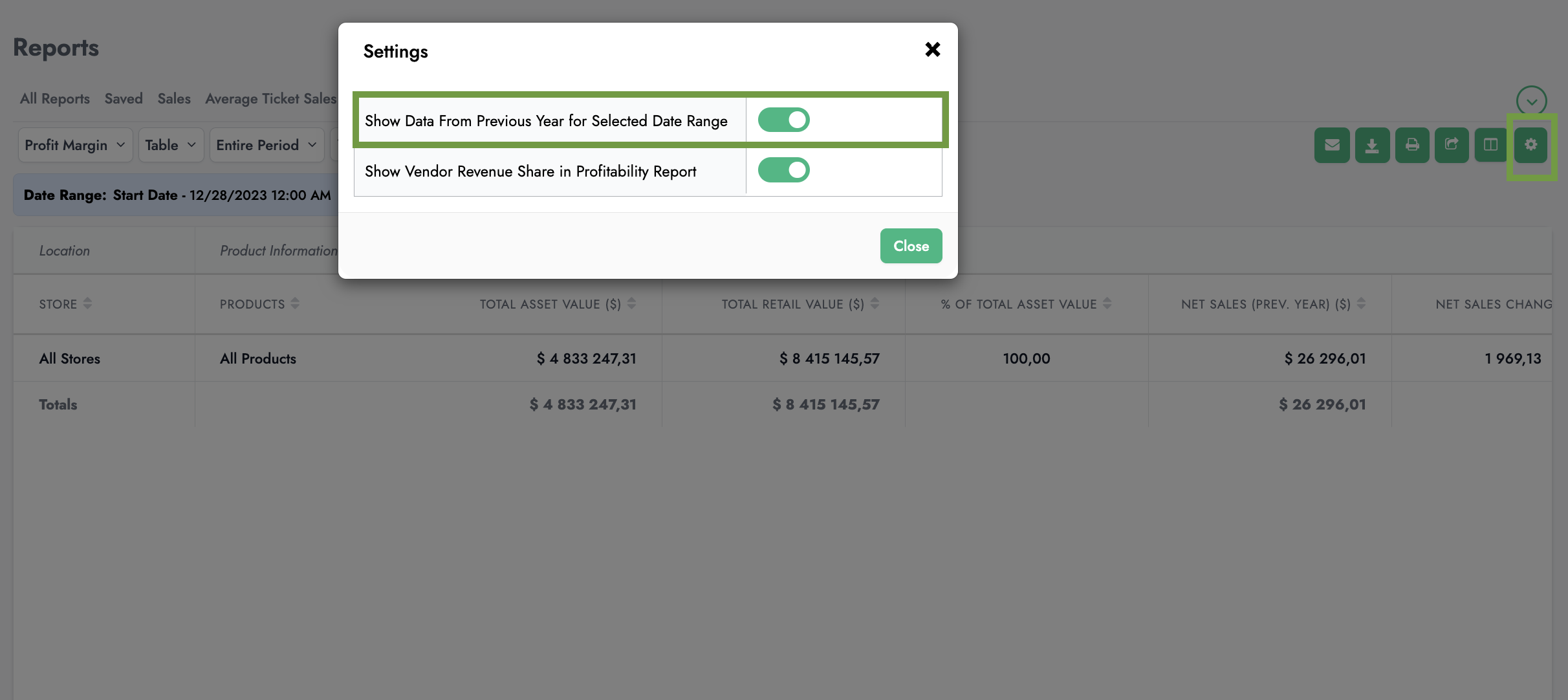Image resolution: width=1568 pixels, height=700 pixels.
Task: Select the Sales tab link
Action: click(174, 98)
